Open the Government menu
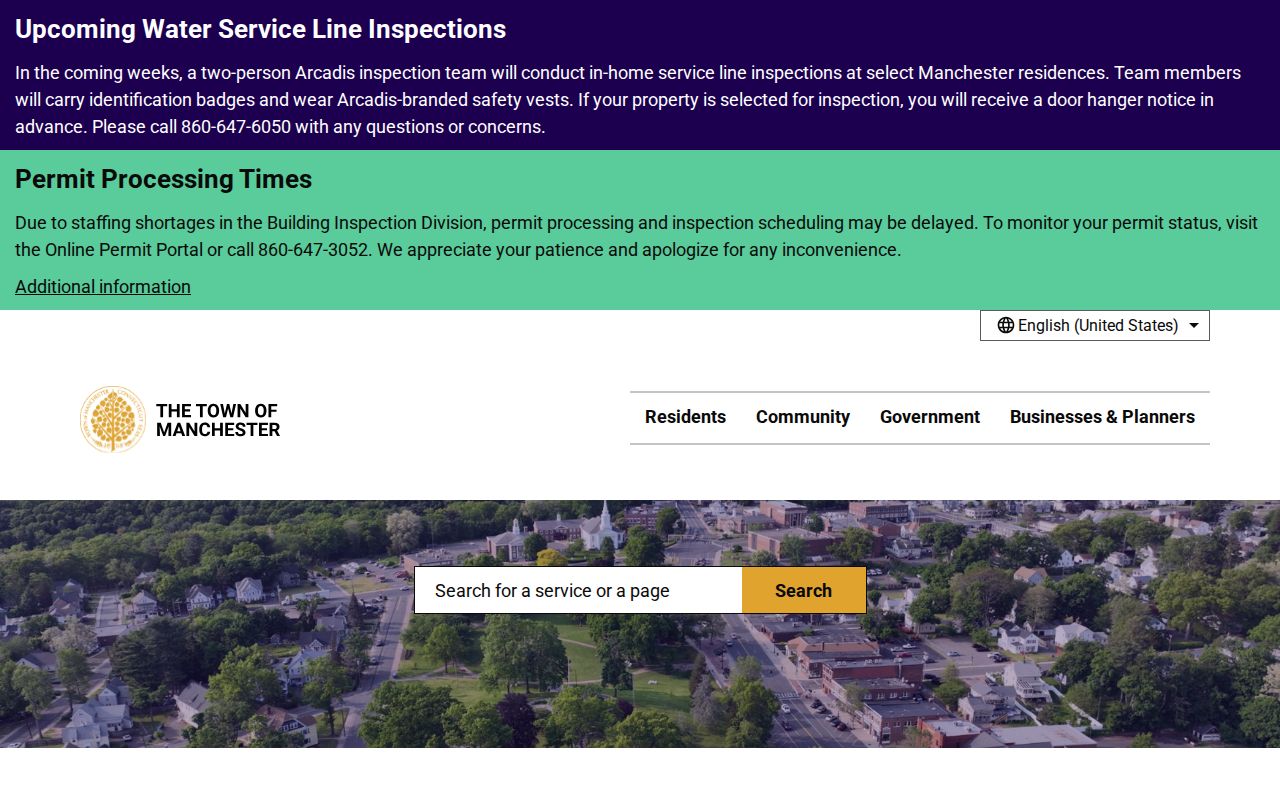This screenshot has height=800, width=1280. click(x=930, y=417)
